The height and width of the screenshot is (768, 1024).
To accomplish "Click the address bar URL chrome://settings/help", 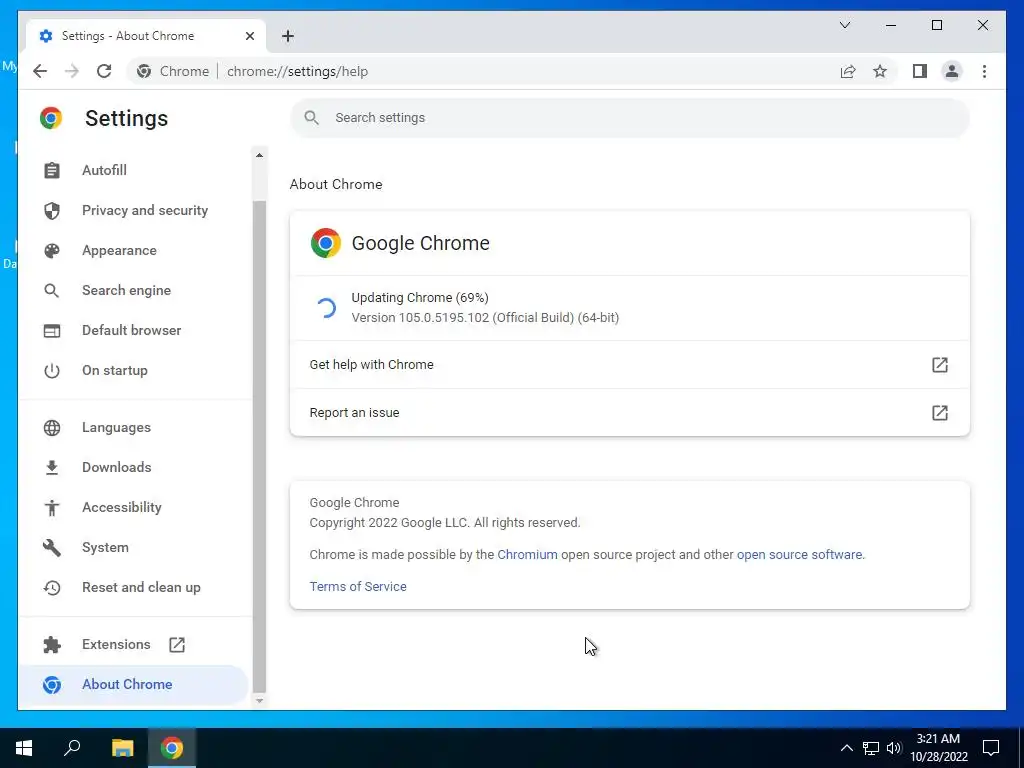I will coord(297,71).
